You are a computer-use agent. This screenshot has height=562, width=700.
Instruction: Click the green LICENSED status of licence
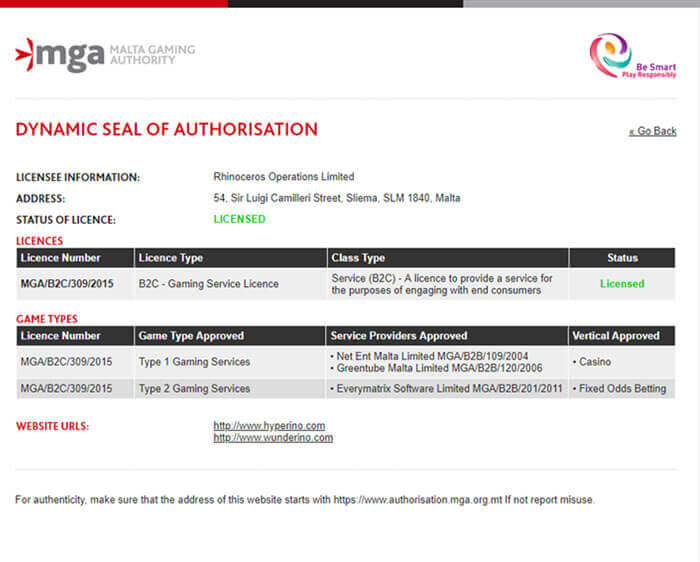tap(239, 219)
